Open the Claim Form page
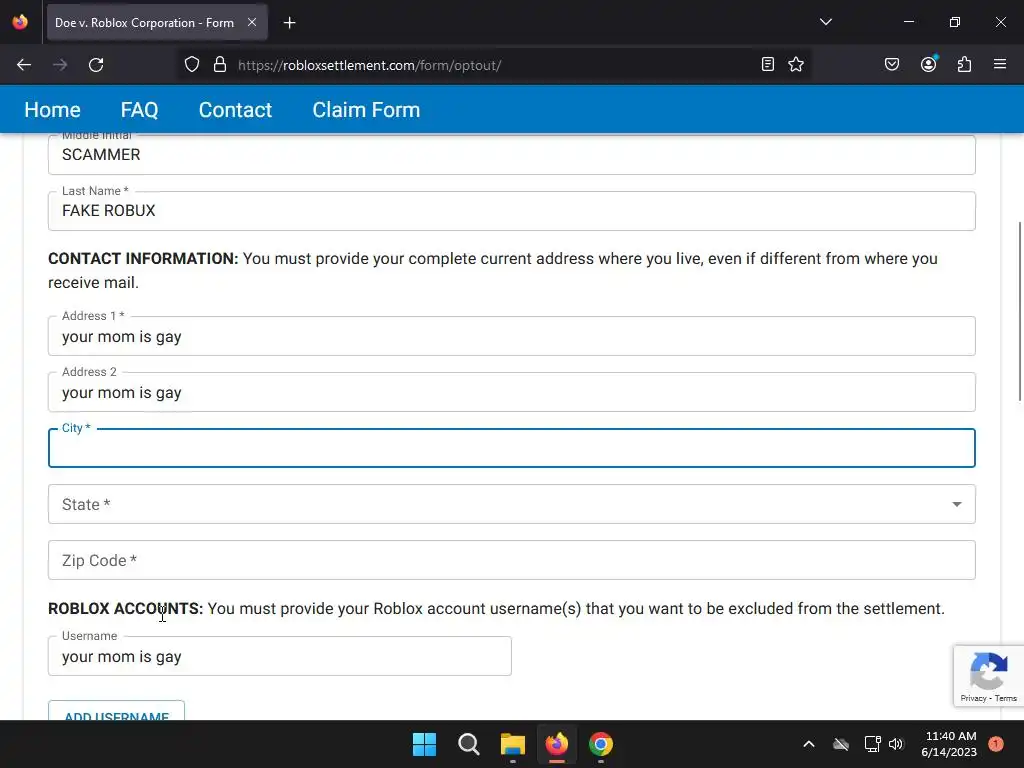Image resolution: width=1024 pixels, height=768 pixels. [366, 110]
